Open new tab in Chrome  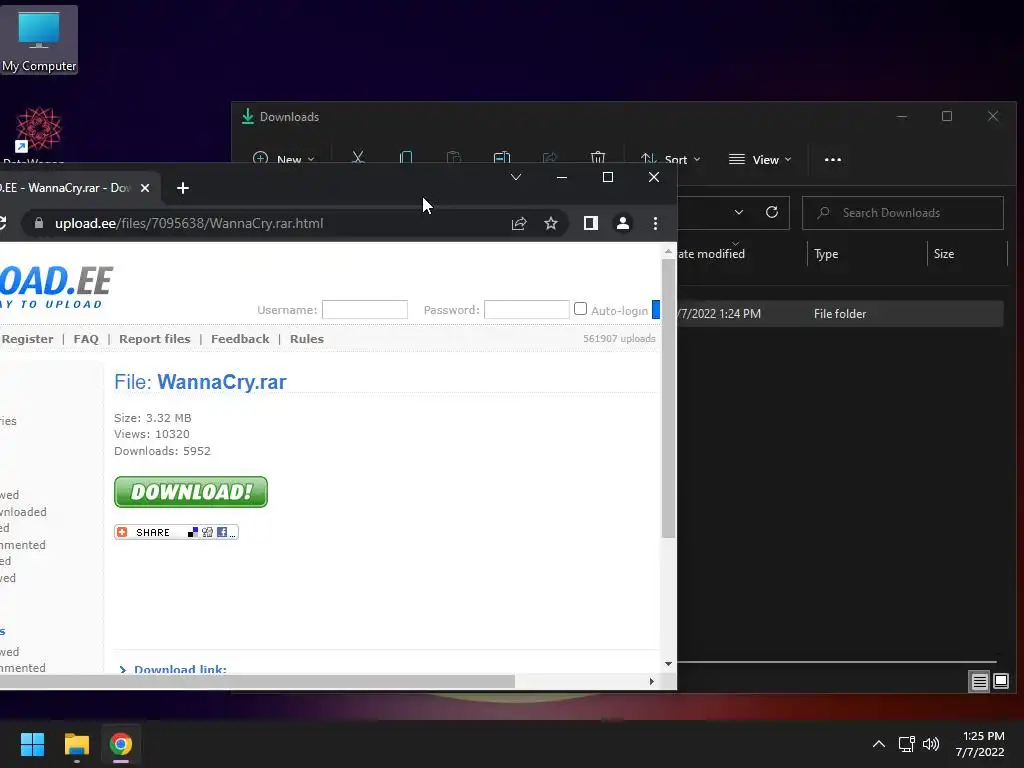tap(183, 188)
